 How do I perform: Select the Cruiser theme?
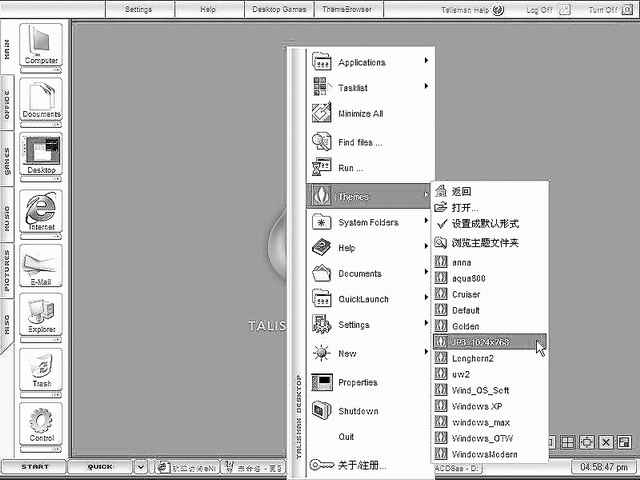[x=490, y=294]
